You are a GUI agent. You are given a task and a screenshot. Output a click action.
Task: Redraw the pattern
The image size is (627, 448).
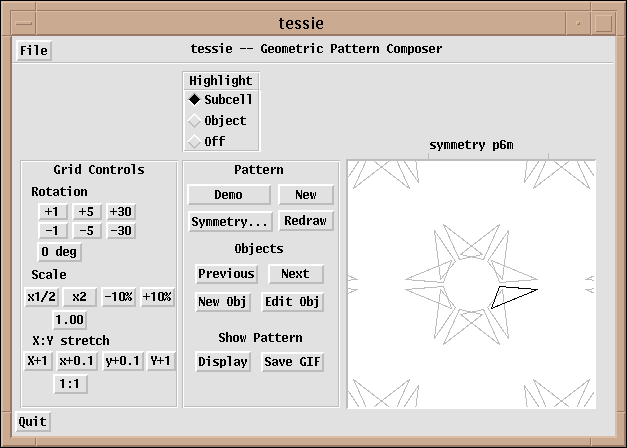[305, 221]
